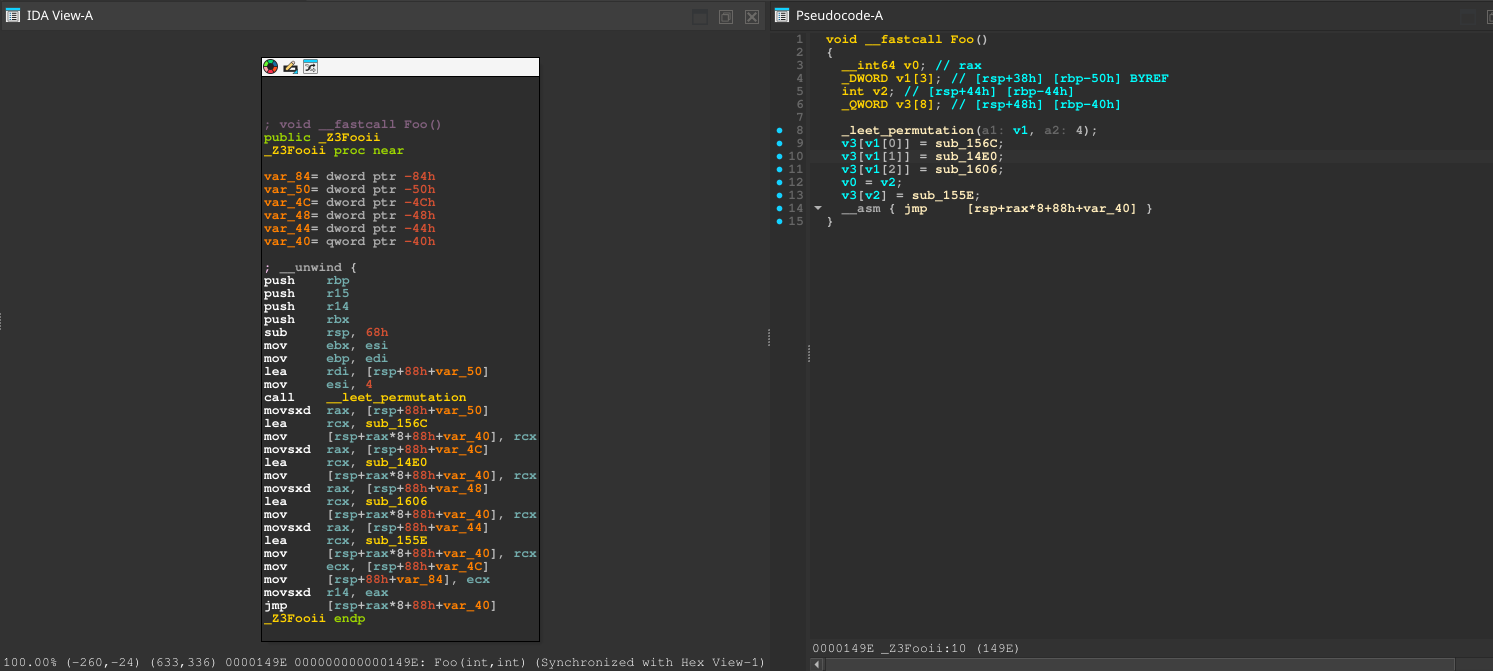Maximize the IDA View-A panel

[x=700, y=16]
